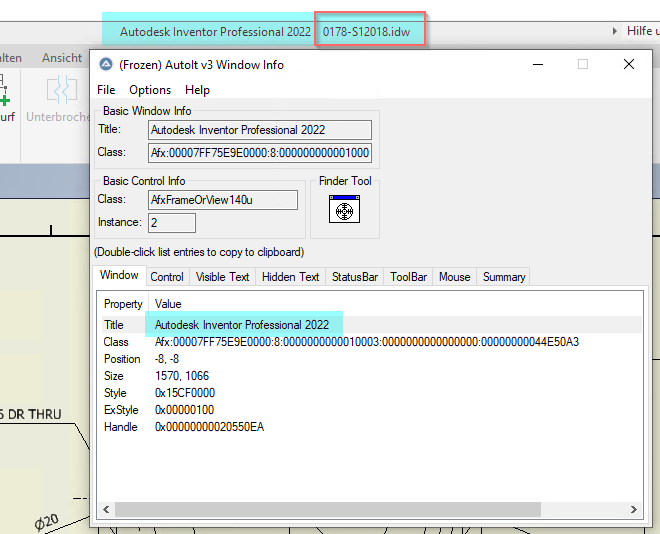Select the Class row with Afx value
This screenshot has height=534, width=660.
(x=372, y=342)
